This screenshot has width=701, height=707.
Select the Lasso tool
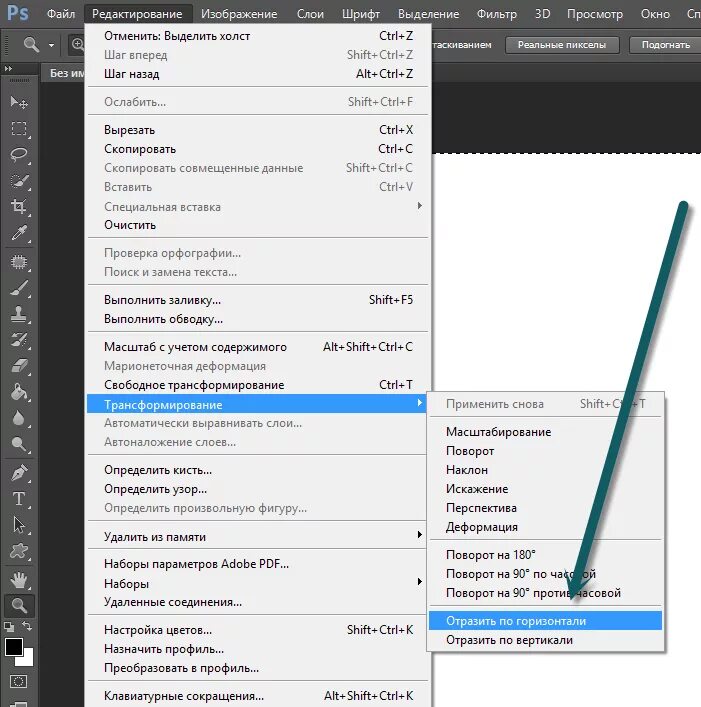pos(18,155)
